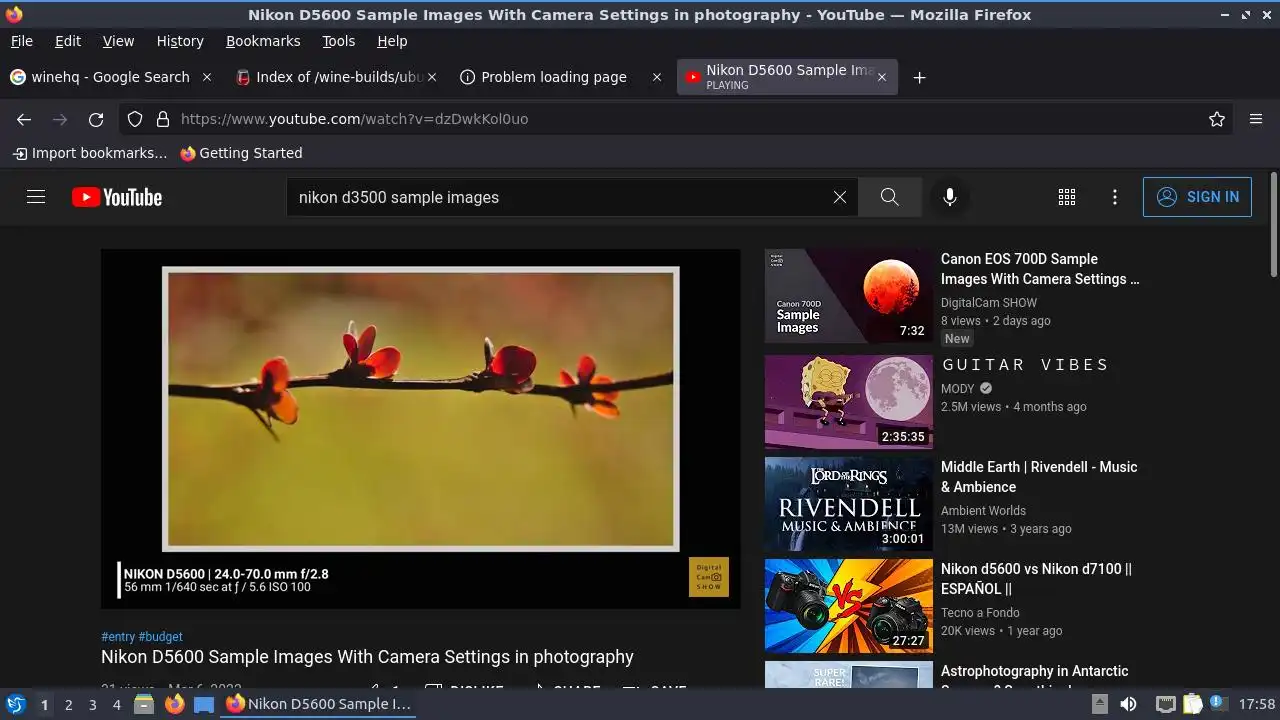
Task: Click the taskbar clock showing 17:58
Action: pos(1257,704)
